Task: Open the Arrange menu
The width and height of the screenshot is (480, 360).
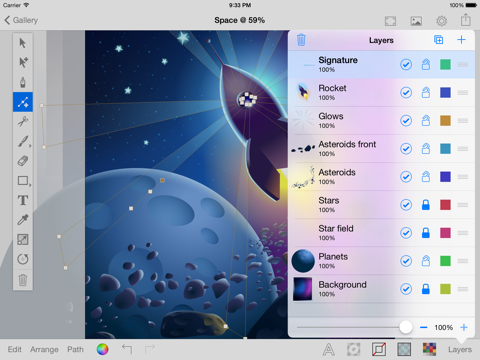Action: point(44,350)
